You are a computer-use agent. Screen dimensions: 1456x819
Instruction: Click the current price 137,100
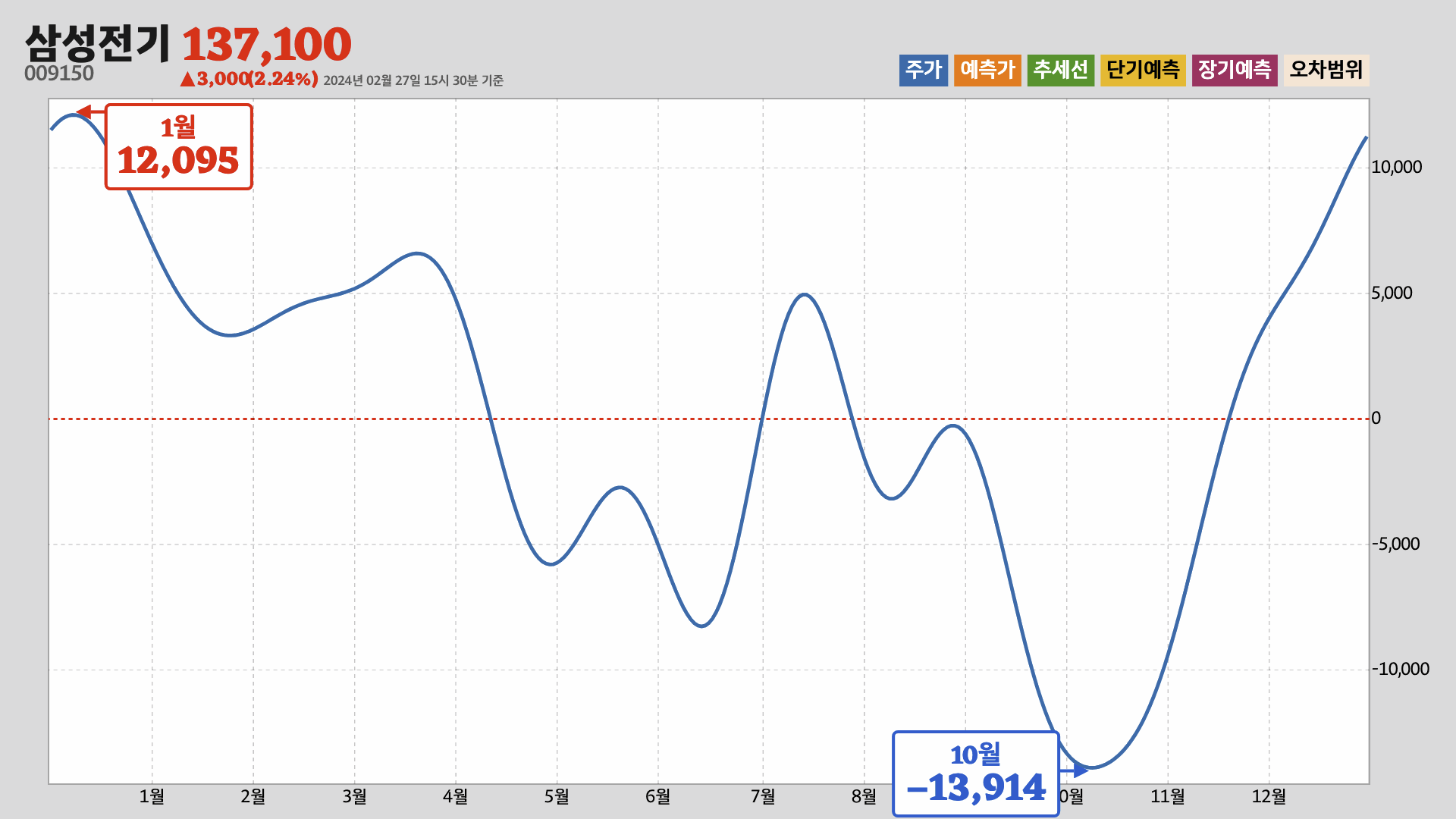pyautogui.click(x=266, y=45)
